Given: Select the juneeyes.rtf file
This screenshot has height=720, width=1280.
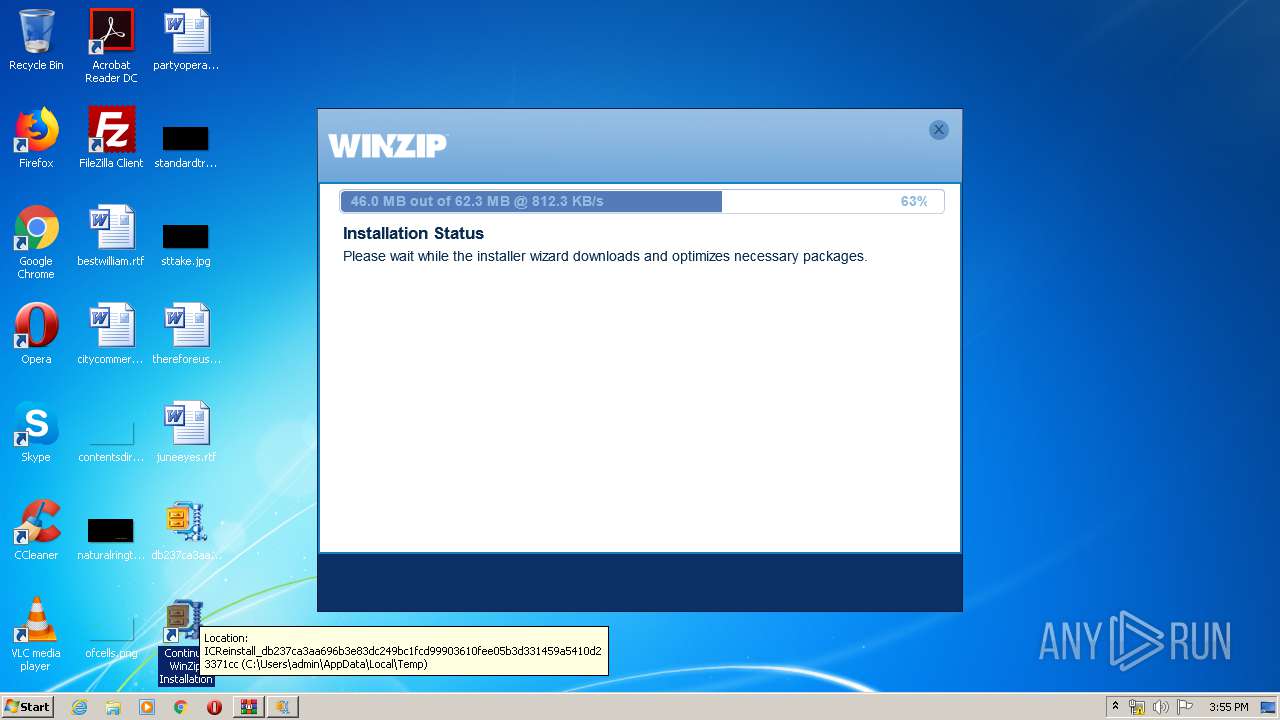Looking at the screenshot, I should [x=186, y=432].
